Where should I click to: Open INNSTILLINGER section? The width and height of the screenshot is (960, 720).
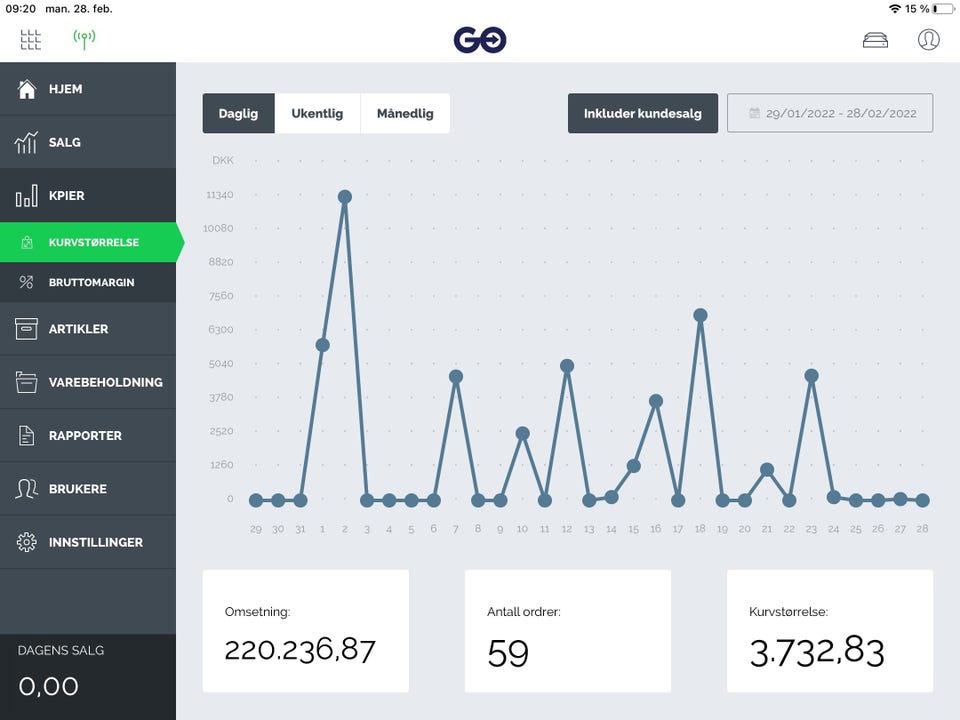pos(88,542)
